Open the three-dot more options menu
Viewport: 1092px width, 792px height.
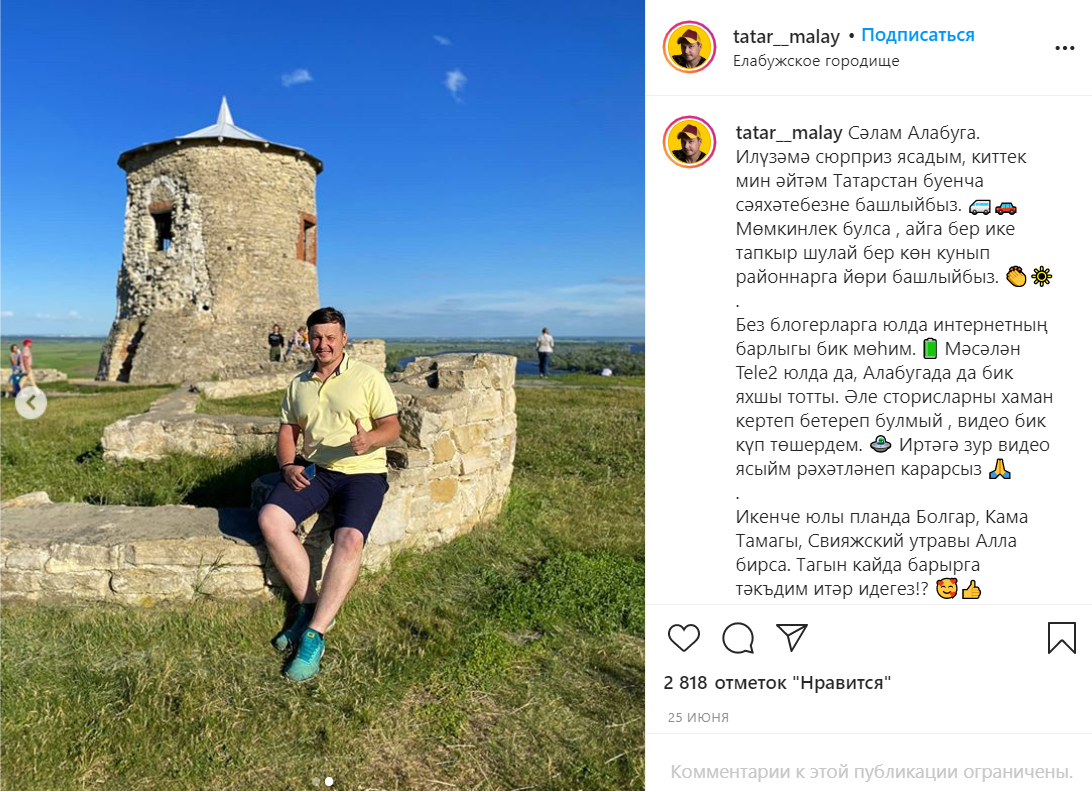point(1064,48)
